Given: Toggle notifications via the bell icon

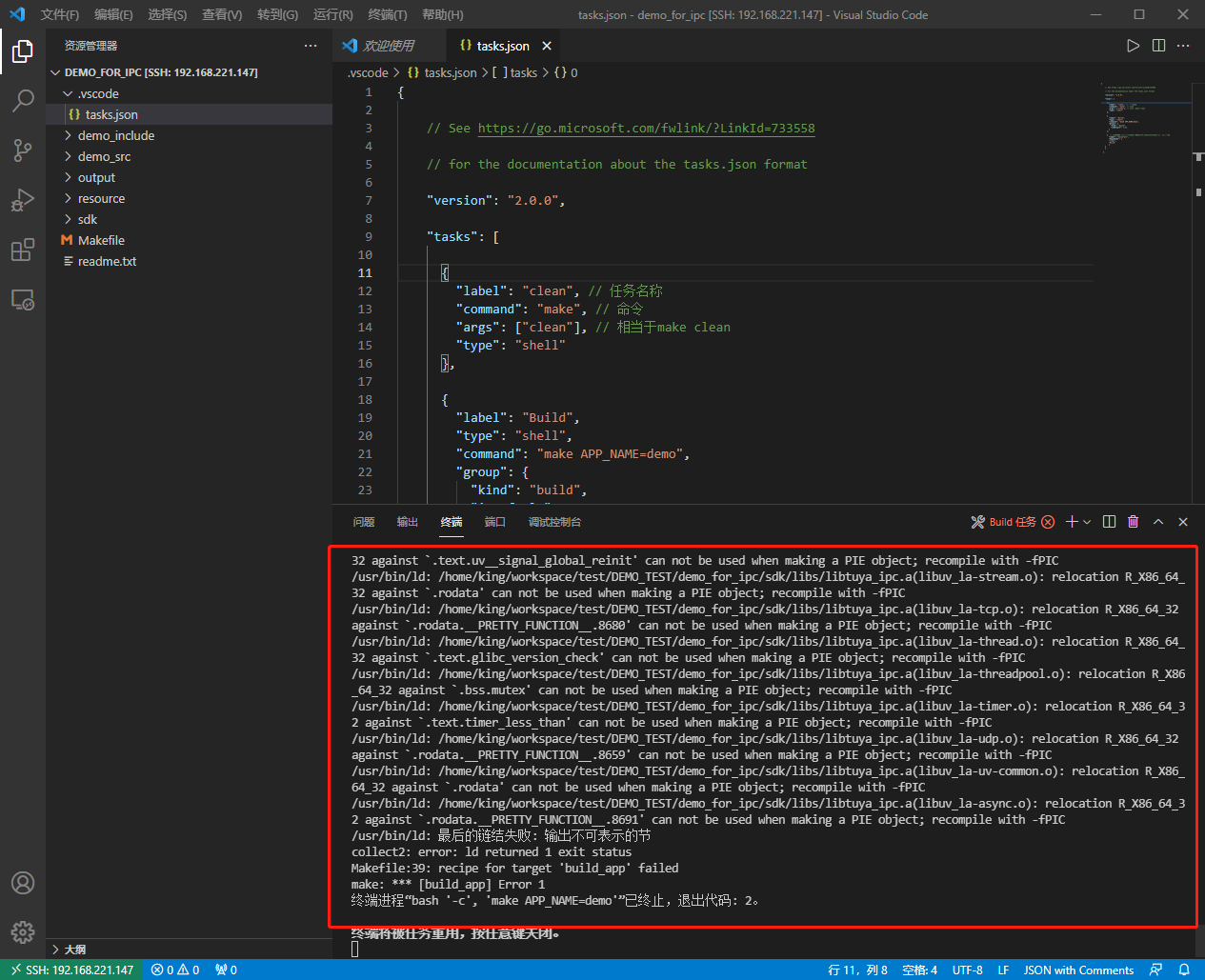Looking at the screenshot, I should click(x=1184, y=970).
